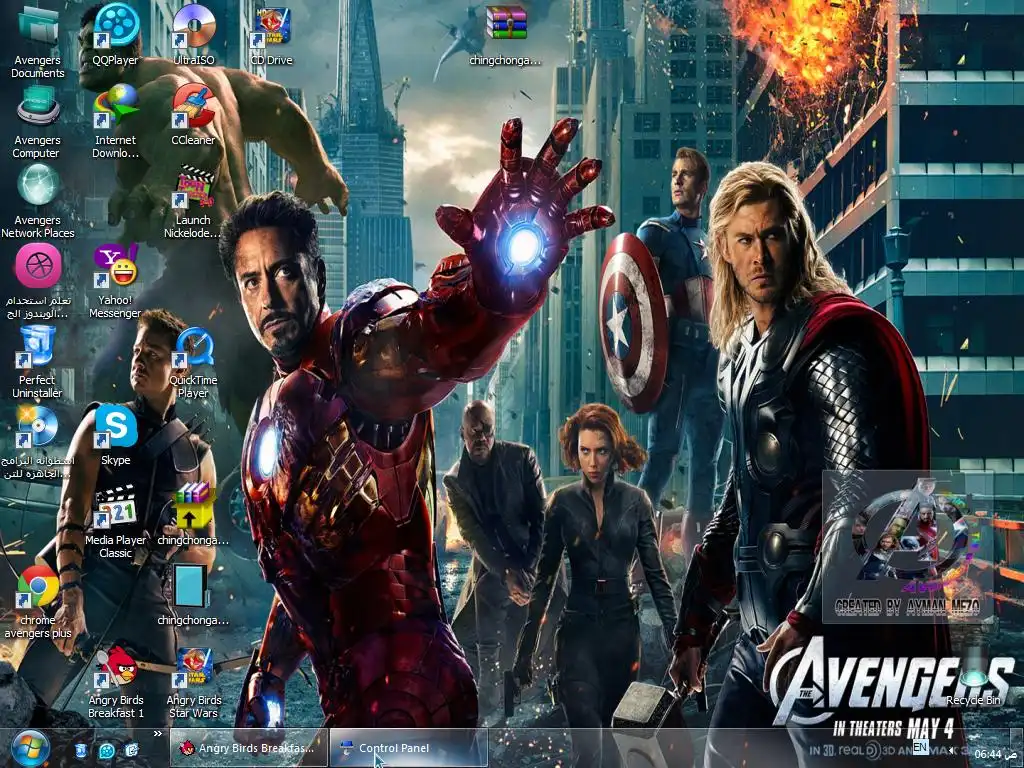Viewport: 1024px width, 768px height.
Task: Click the 06:44 taskbar clock
Action: [997, 754]
